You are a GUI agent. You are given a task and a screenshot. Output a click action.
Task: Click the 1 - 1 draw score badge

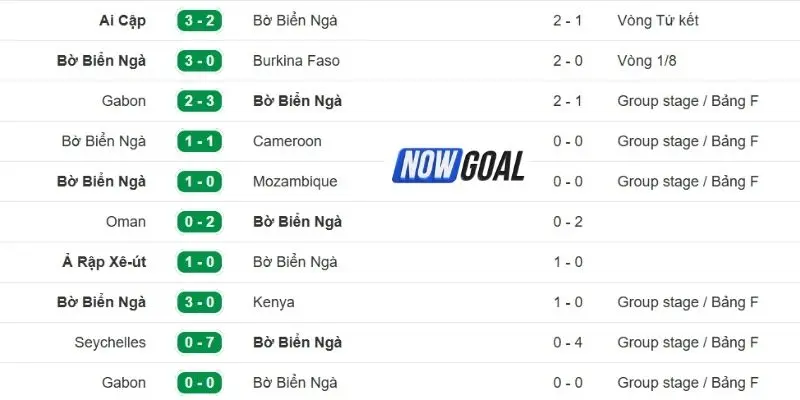click(x=200, y=141)
